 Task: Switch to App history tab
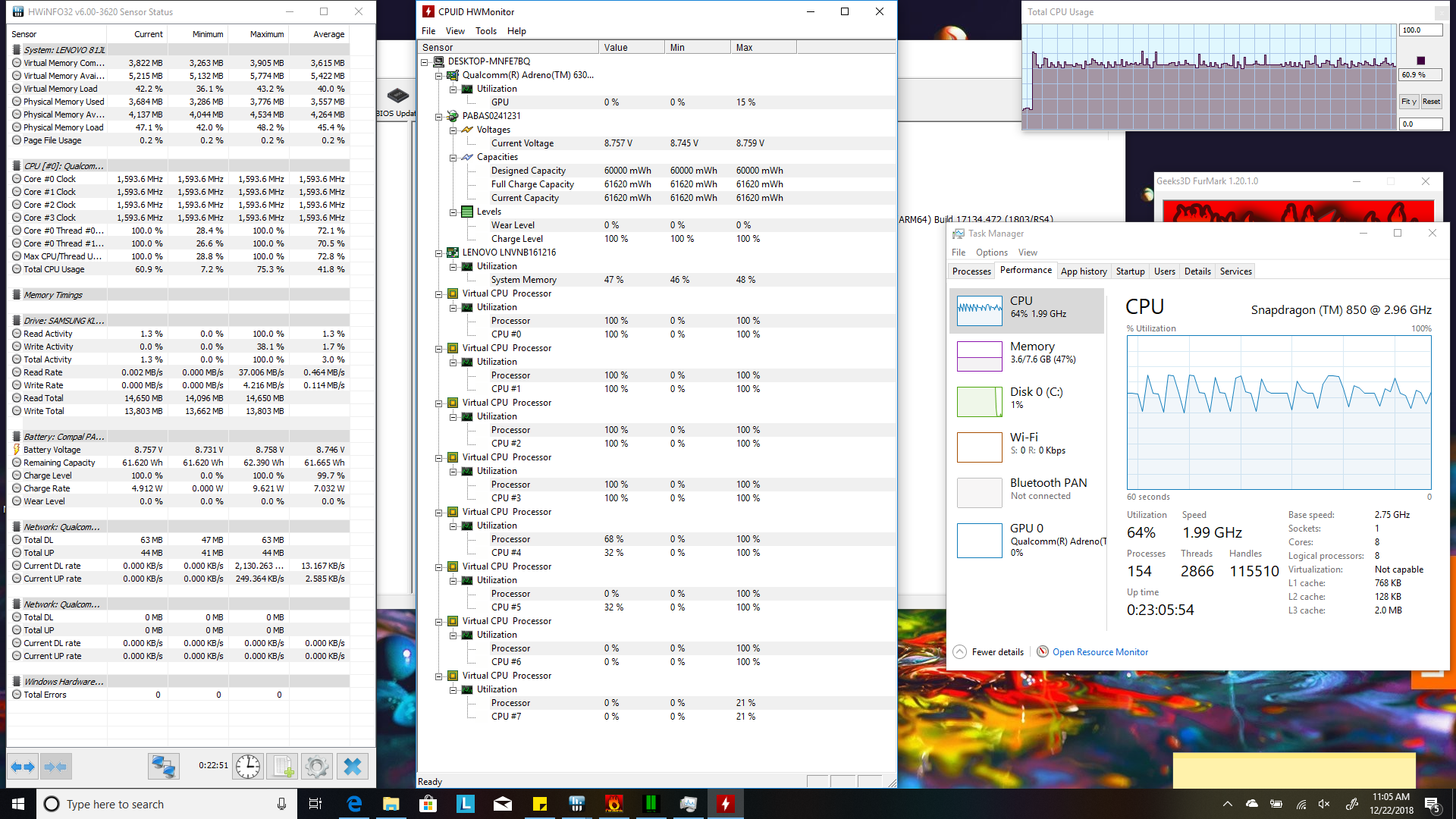(1084, 271)
